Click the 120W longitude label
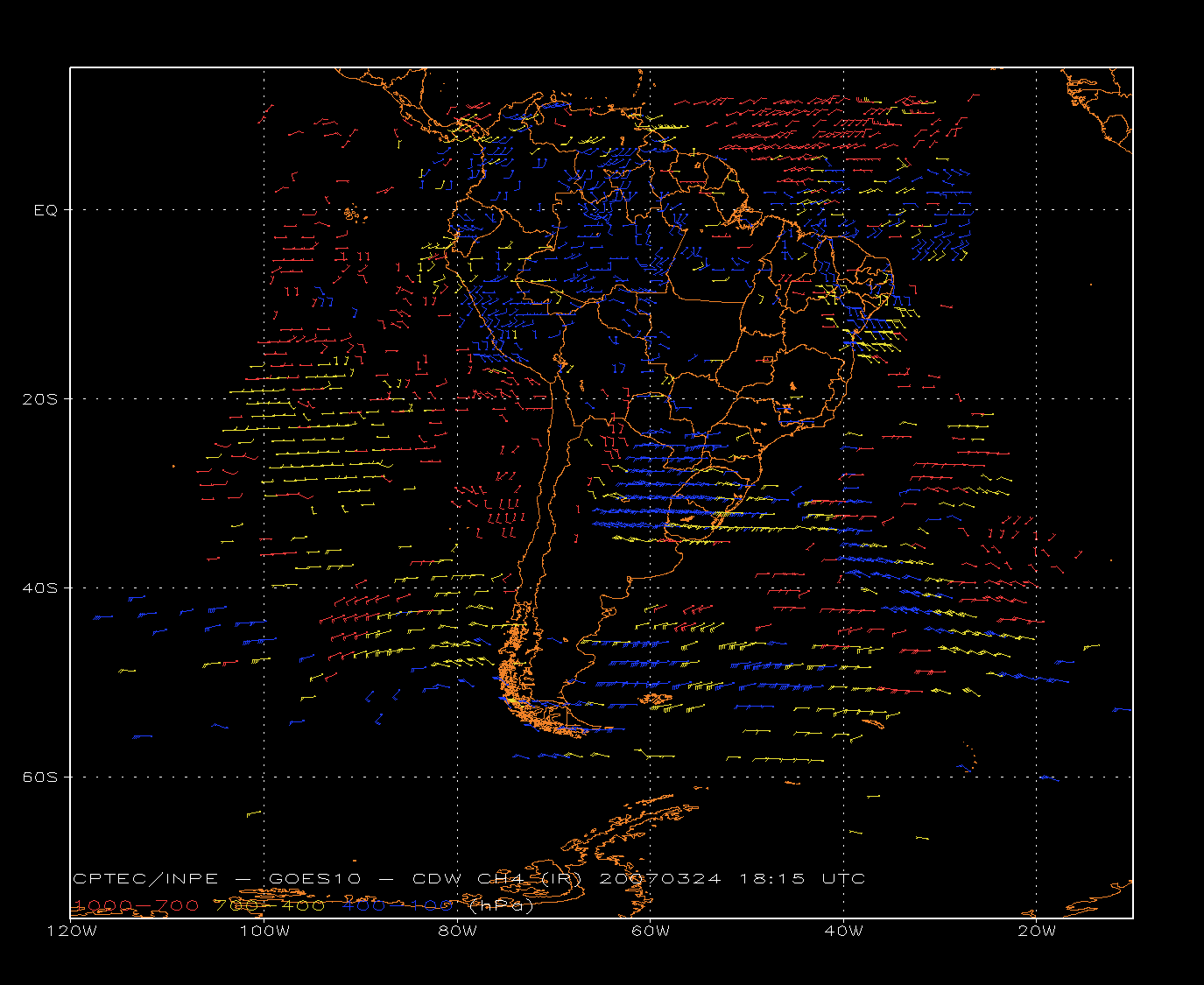The height and width of the screenshot is (985, 1204). tap(71, 932)
